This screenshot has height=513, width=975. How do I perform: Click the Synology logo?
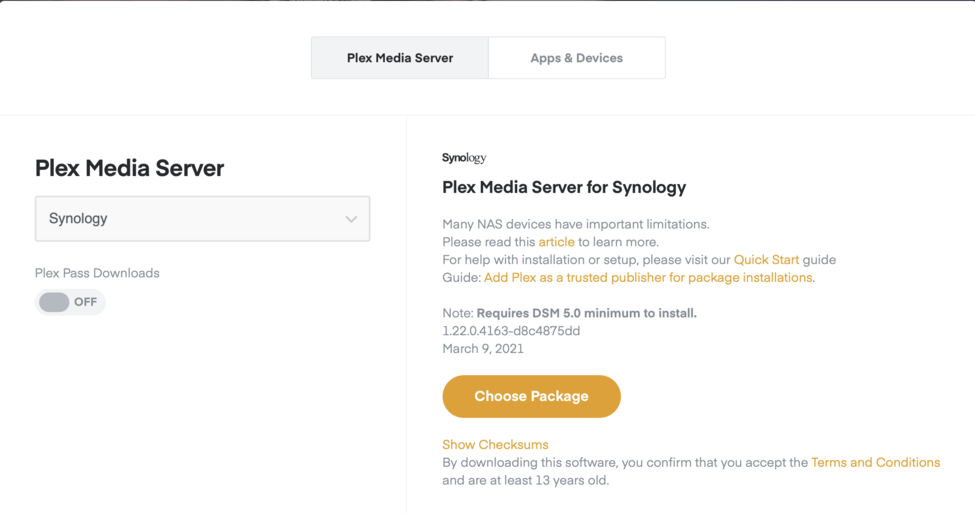[464, 158]
